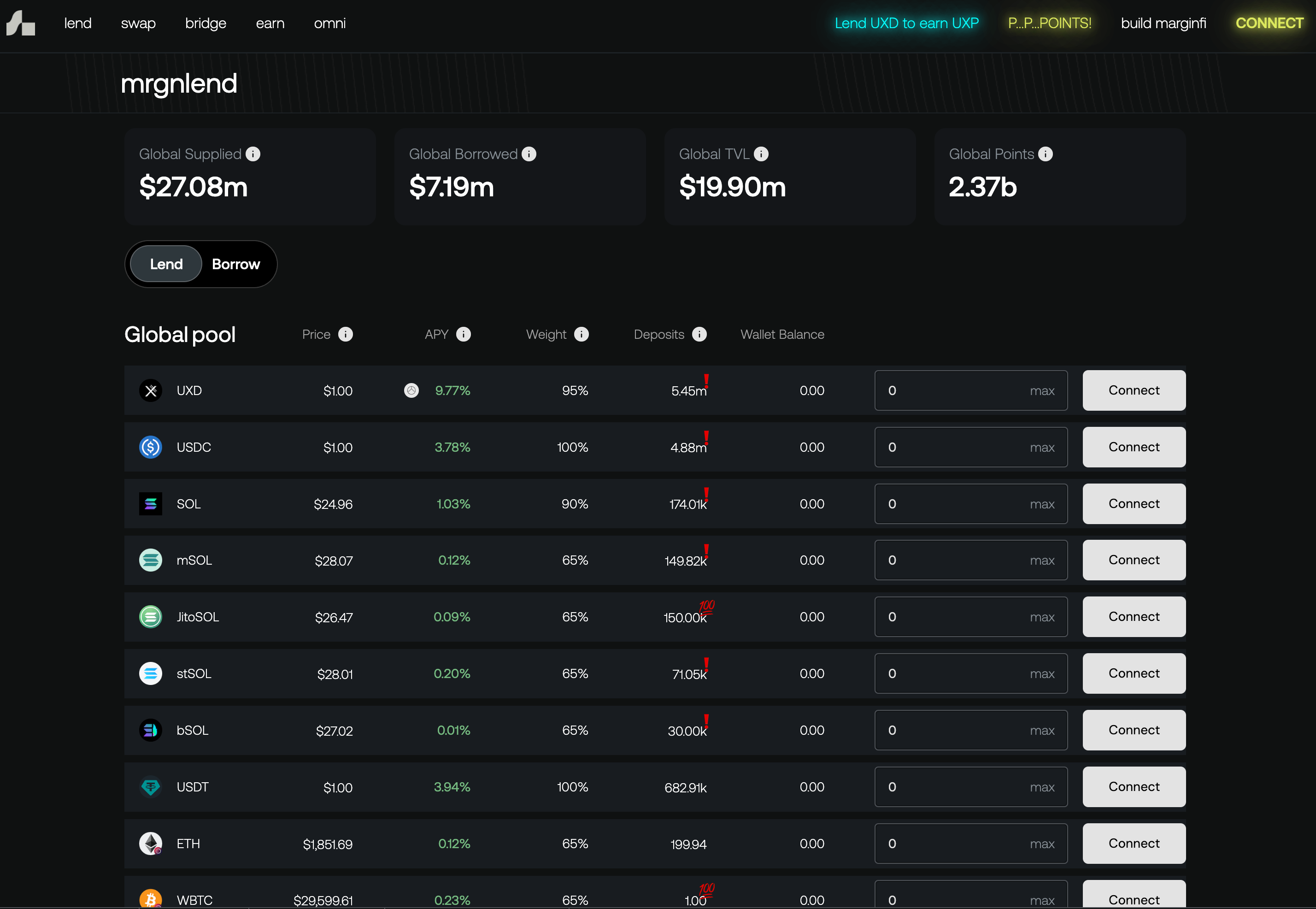The image size is (1316, 909).
Task: Click the ETH token icon
Action: tap(150, 844)
